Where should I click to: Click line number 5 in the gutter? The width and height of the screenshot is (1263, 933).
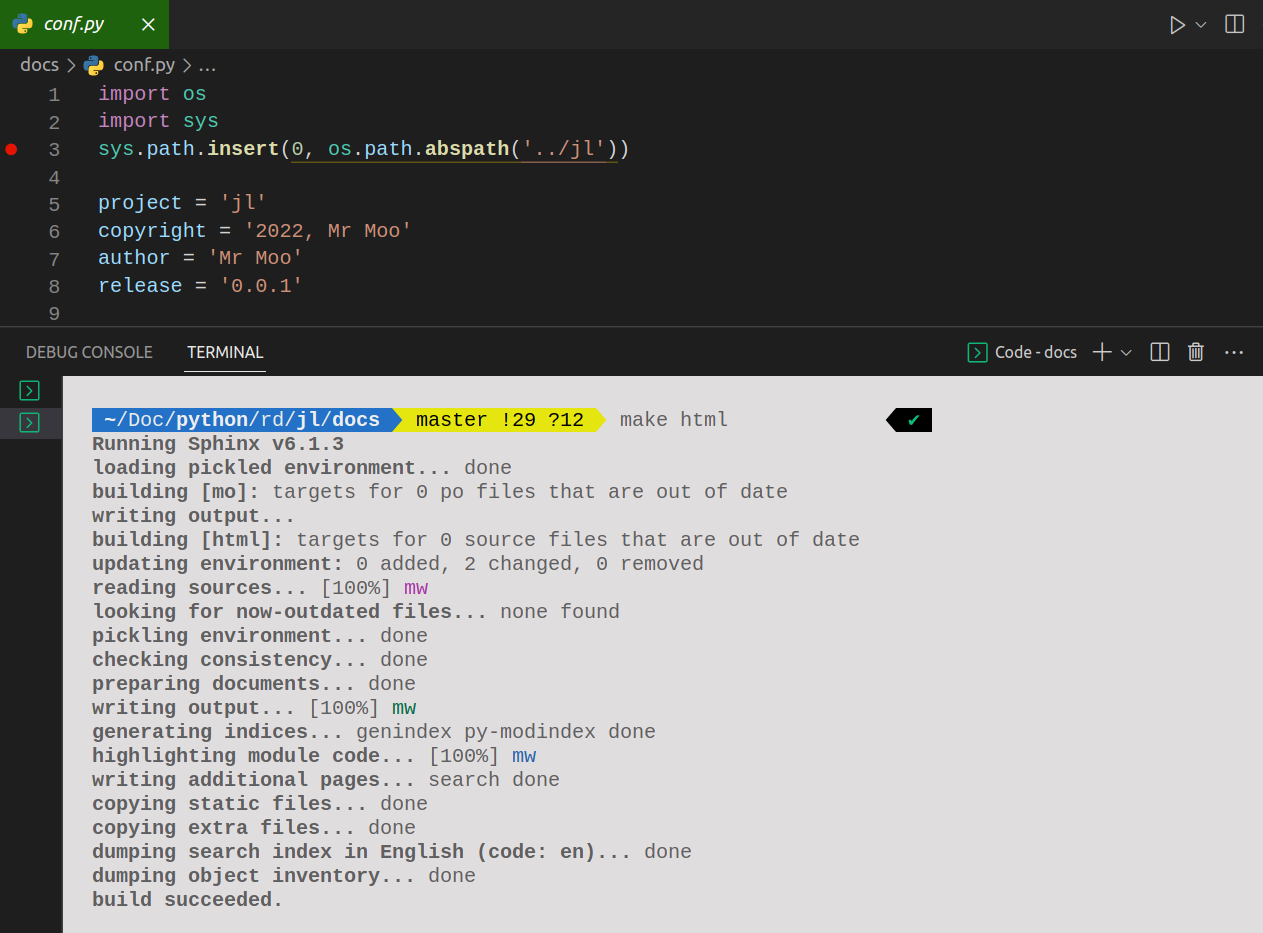tap(54, 203)
